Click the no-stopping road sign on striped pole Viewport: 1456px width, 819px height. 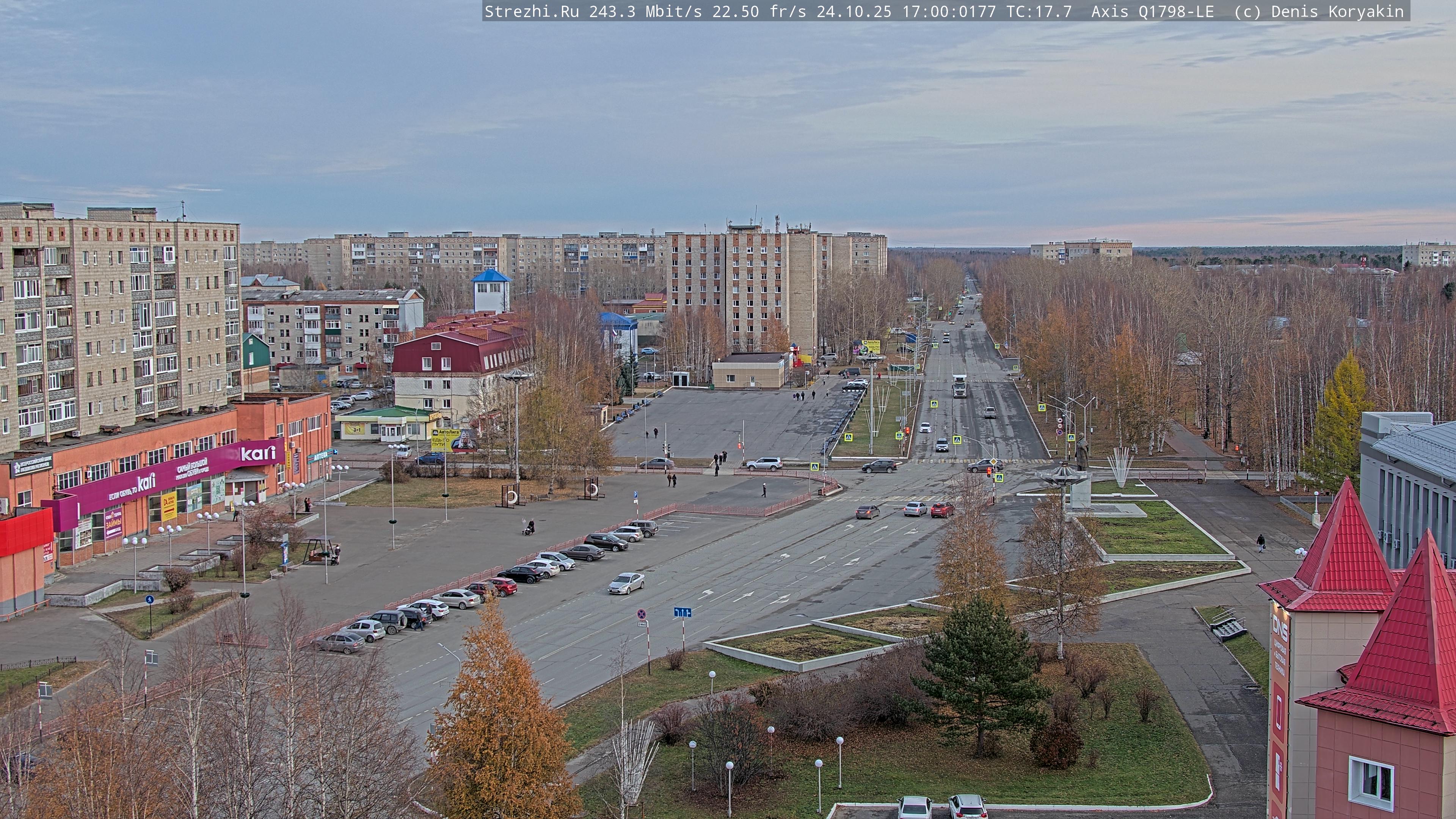(x=642, y=614)
